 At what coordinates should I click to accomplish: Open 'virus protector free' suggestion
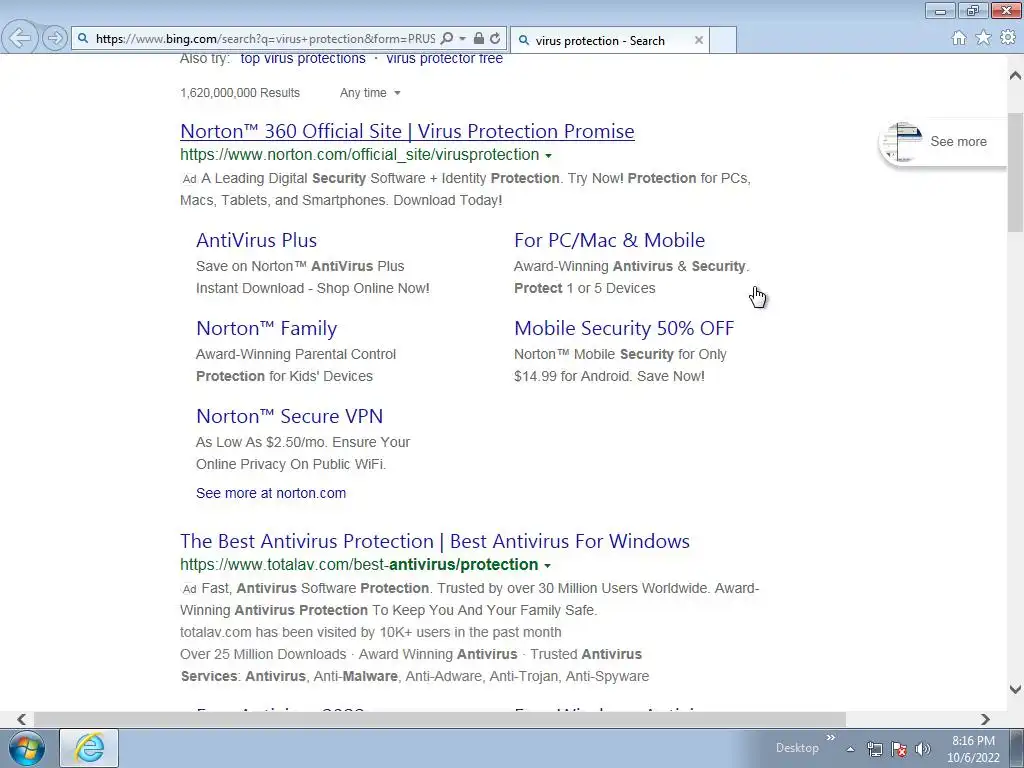click(x=445, y=59)
